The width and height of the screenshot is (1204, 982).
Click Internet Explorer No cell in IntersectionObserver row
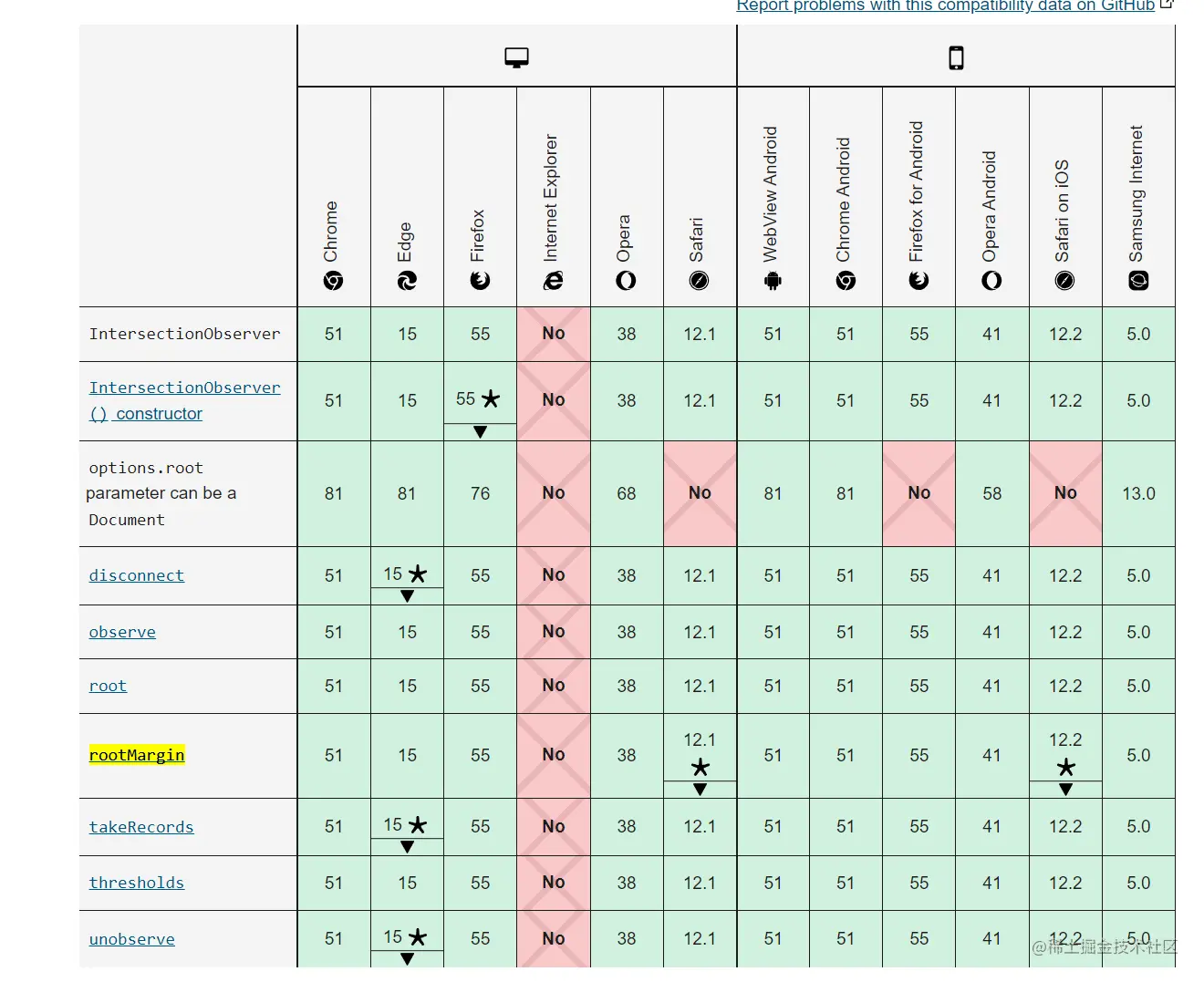(x=554, y=334)
